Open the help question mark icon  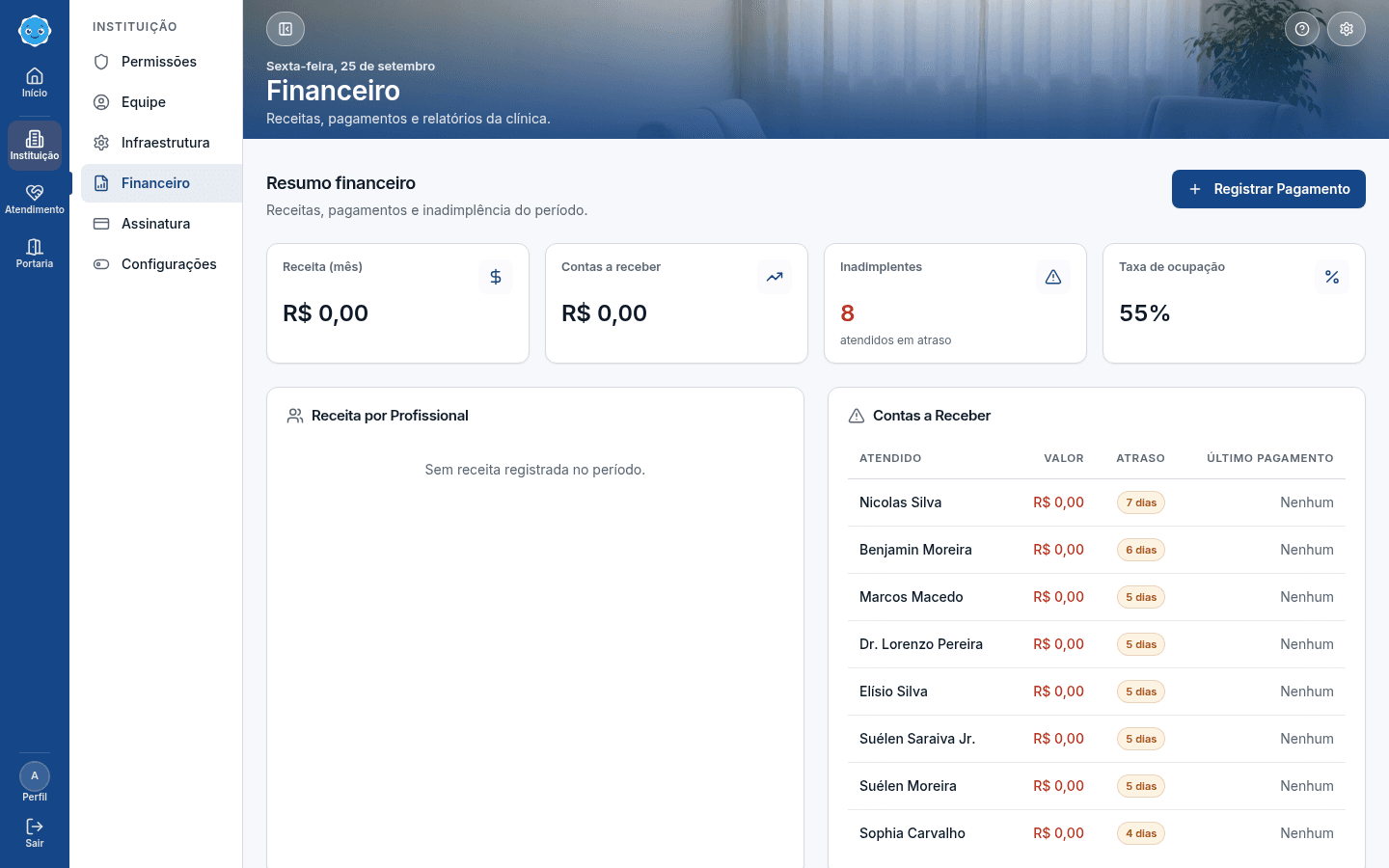click(1302, 29)
